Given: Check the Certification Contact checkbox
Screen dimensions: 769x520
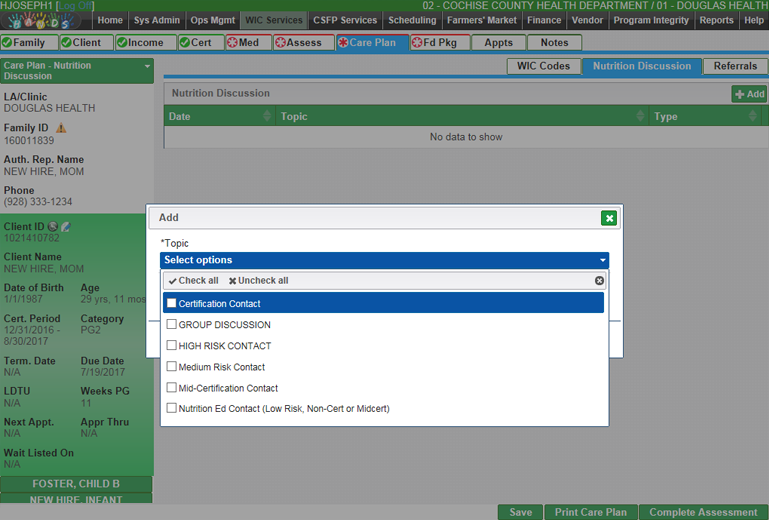Looking at the screenshot, I should [x=172, y=303].
